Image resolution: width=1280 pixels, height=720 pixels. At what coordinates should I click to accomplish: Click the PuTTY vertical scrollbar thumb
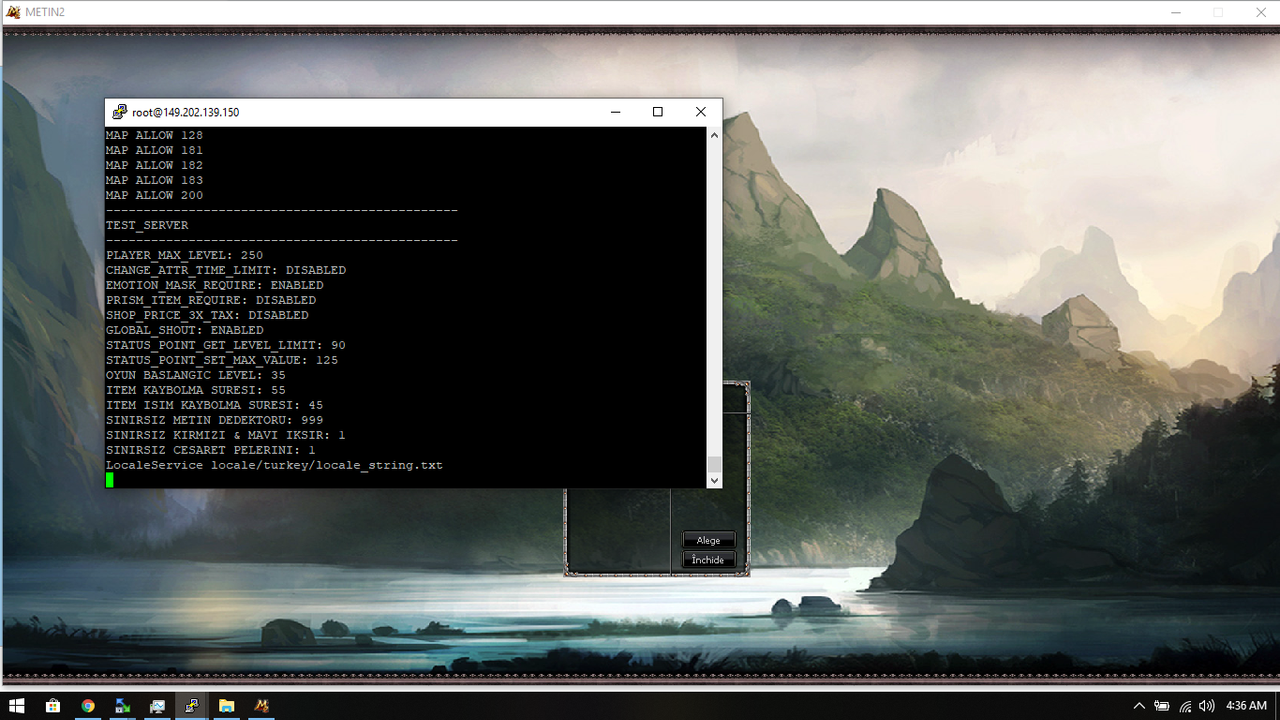(x=714, y=464)
